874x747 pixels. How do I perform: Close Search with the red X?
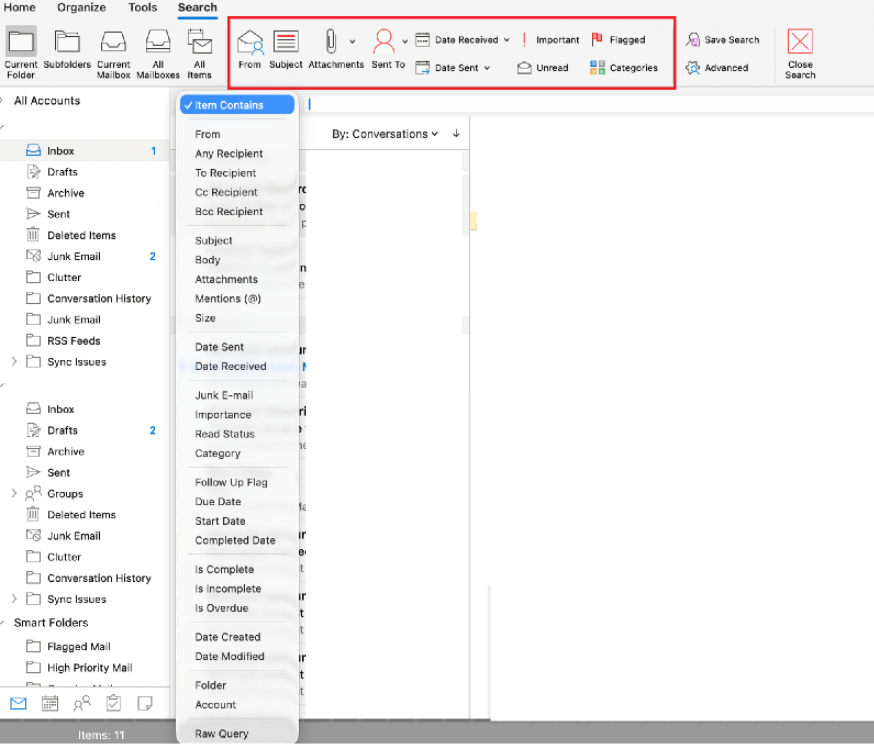point(800,54)
